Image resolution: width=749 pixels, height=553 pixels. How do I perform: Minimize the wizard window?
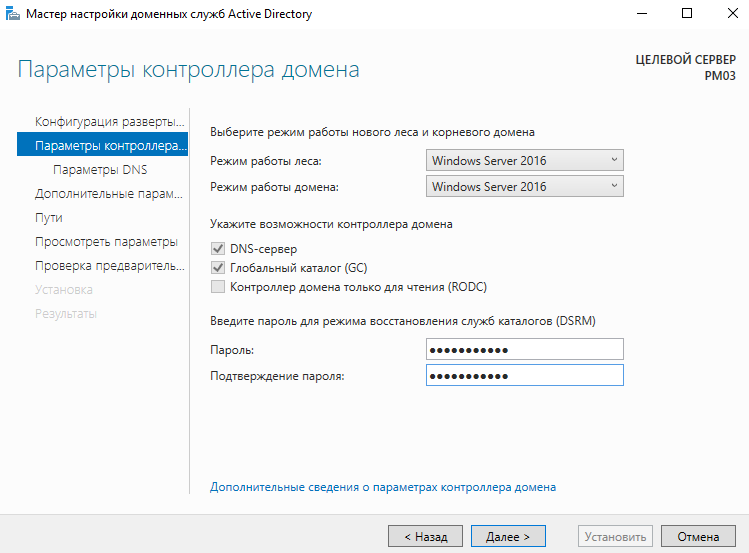pos(642,13)
